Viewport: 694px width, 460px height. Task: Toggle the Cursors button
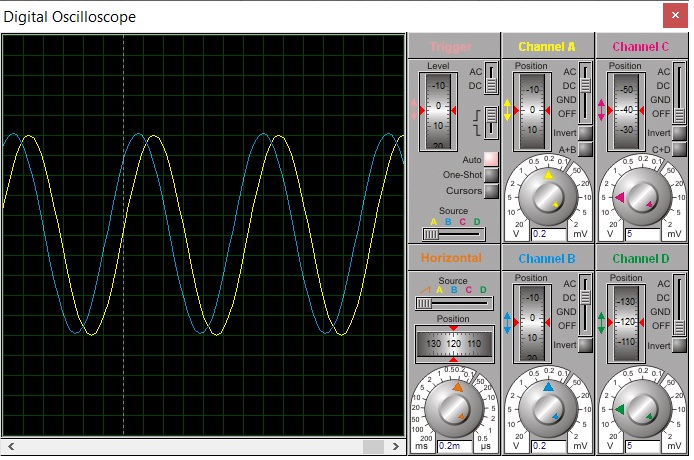click(491, 191)
